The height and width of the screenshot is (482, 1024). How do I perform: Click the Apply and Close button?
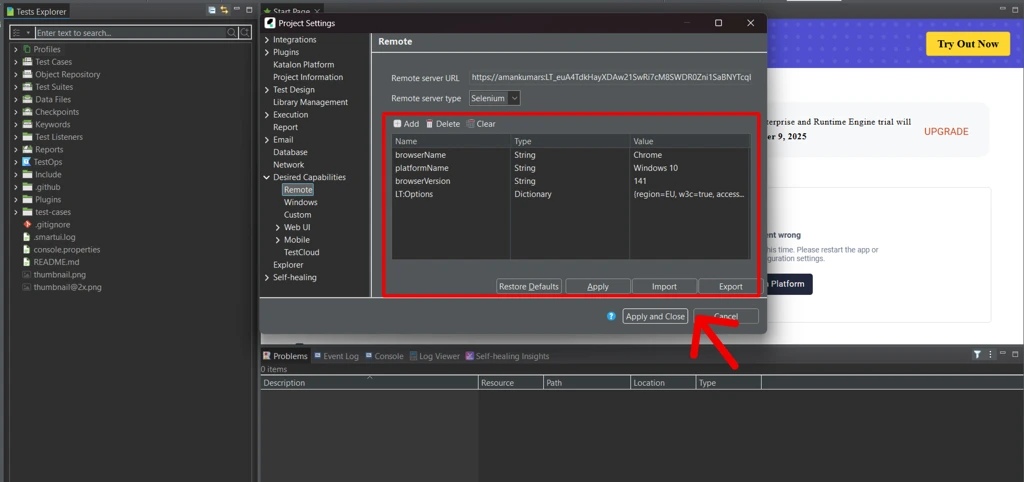tap(655, 316)
